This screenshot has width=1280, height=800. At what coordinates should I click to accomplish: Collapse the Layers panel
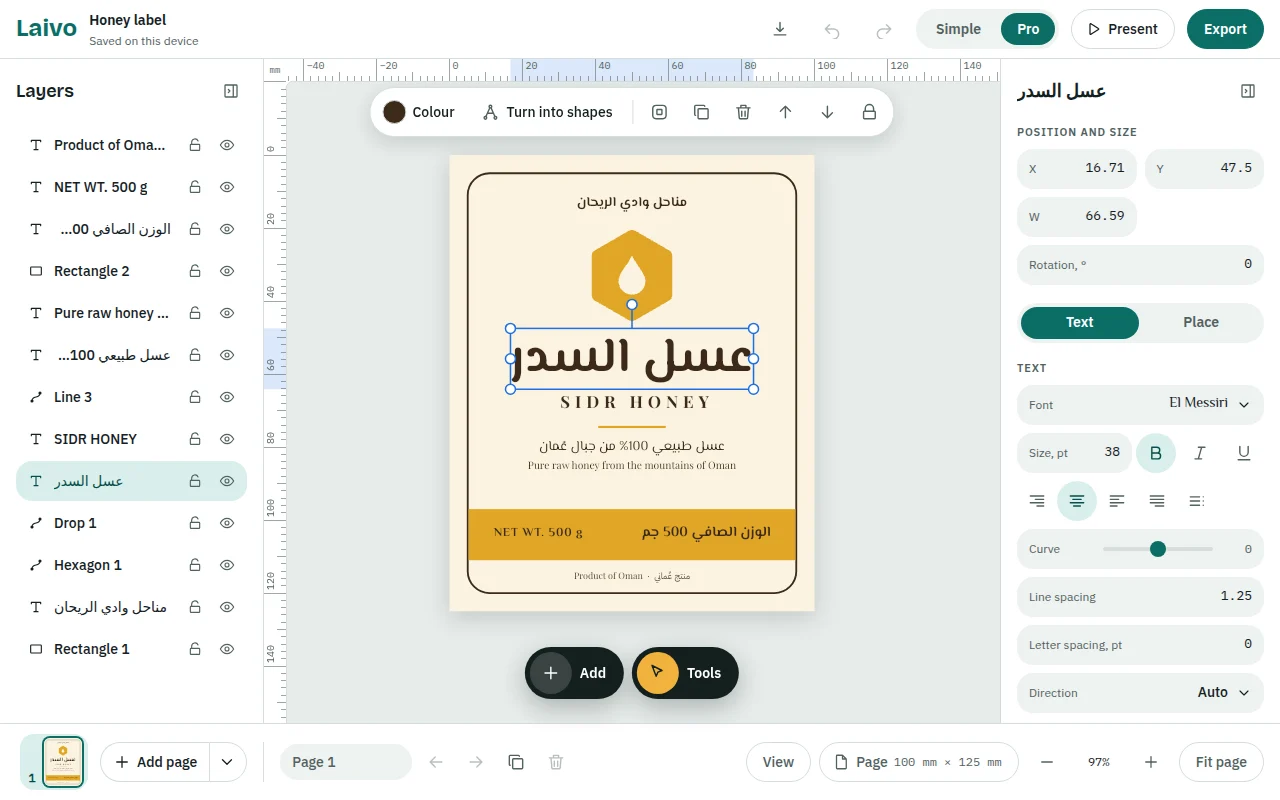231,91
